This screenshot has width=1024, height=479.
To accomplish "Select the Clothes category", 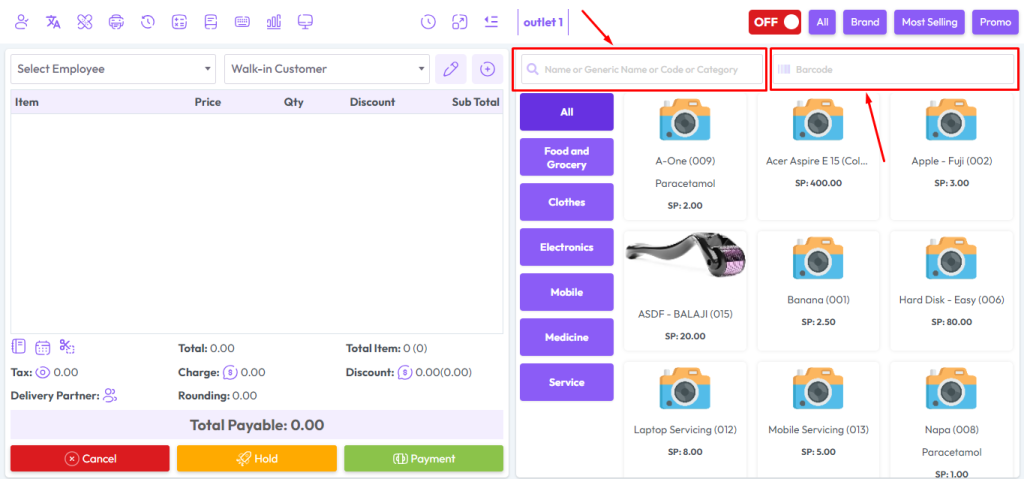I will coord(567,202).
